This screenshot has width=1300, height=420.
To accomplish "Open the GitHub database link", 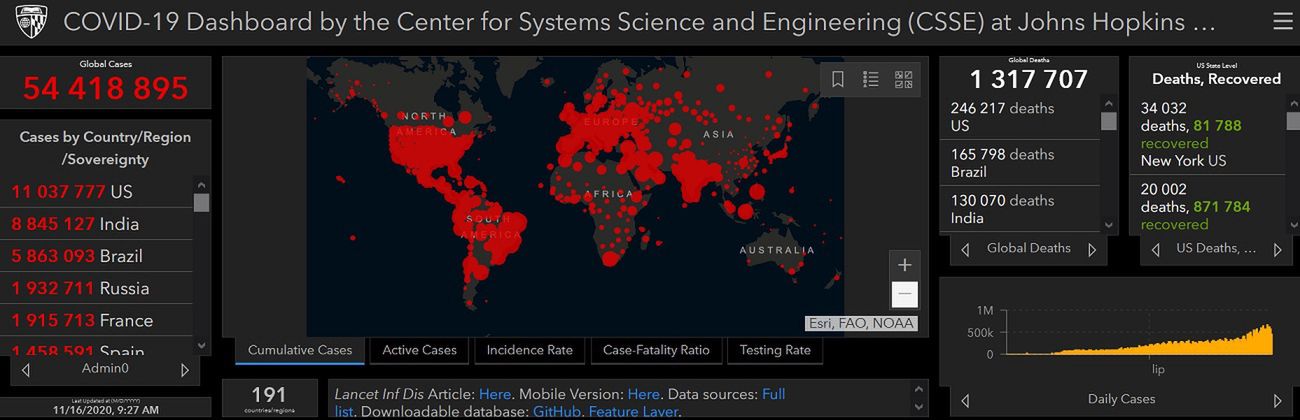I will [556, 412].
